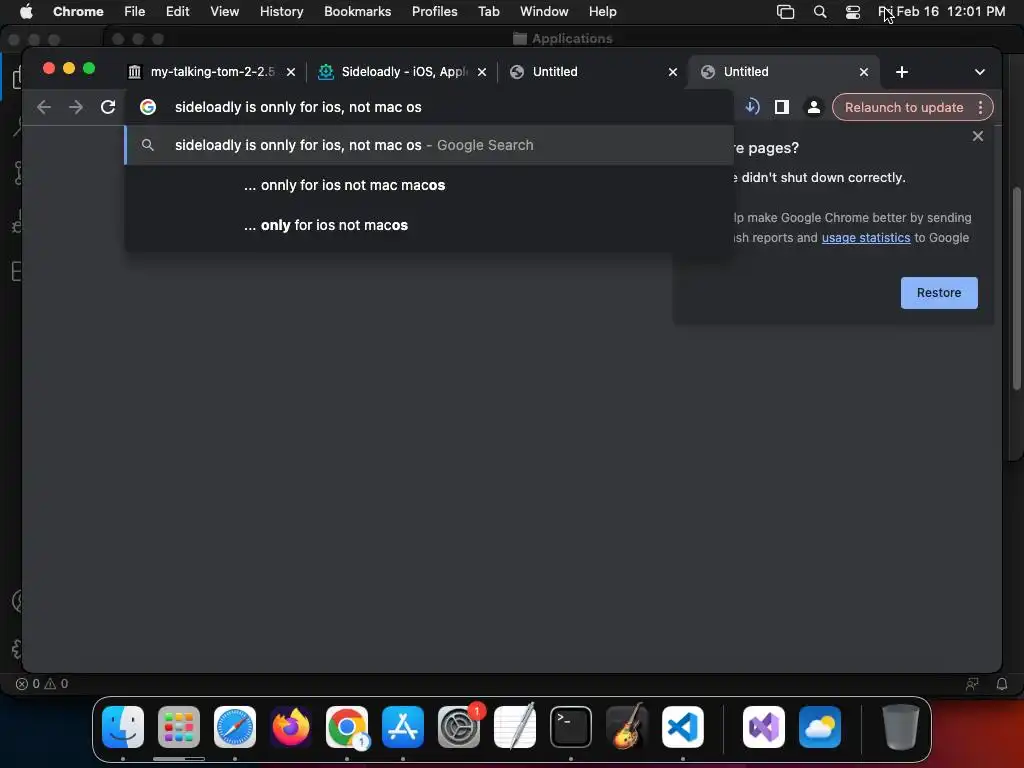Open Chrome three-dot menu

[980, 107]
